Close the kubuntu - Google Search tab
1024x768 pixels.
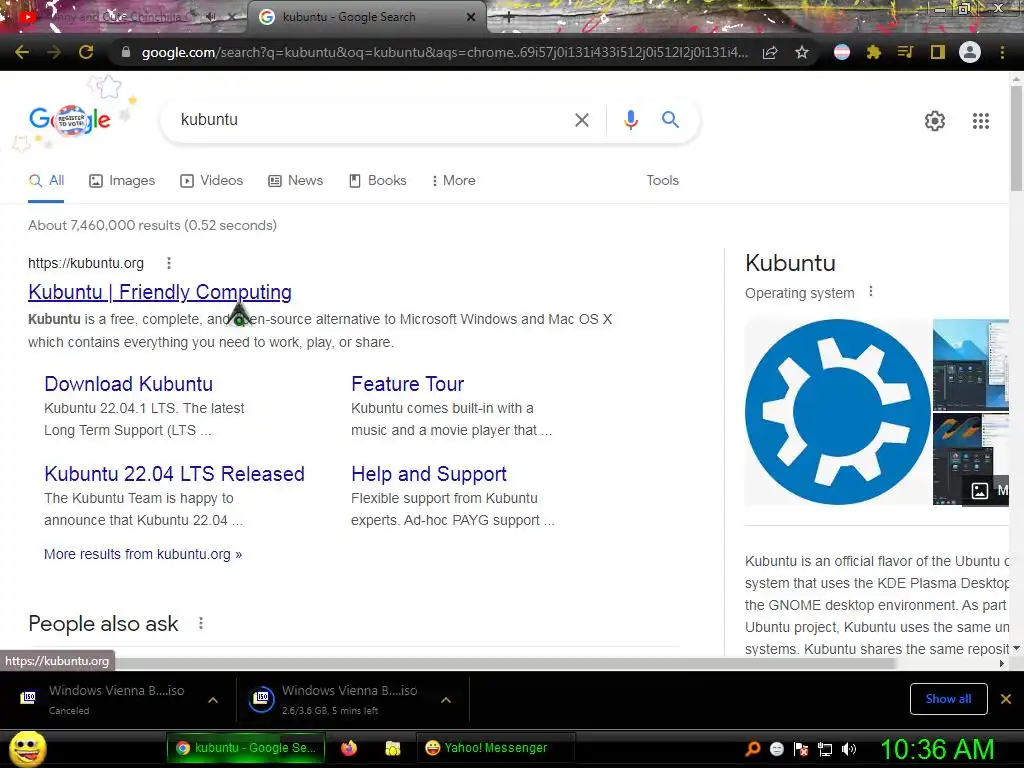point(471,18)
